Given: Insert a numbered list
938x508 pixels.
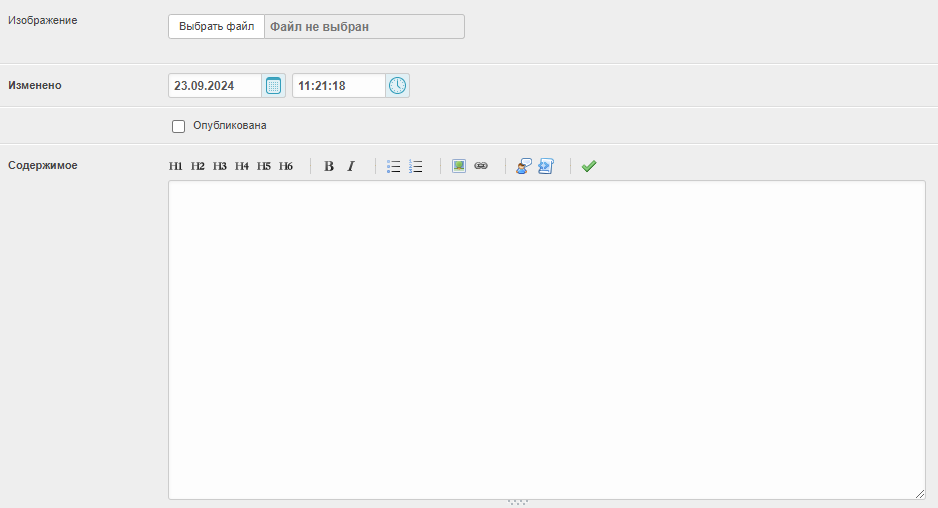Looking at the screenshot, I should coord(416,166).
